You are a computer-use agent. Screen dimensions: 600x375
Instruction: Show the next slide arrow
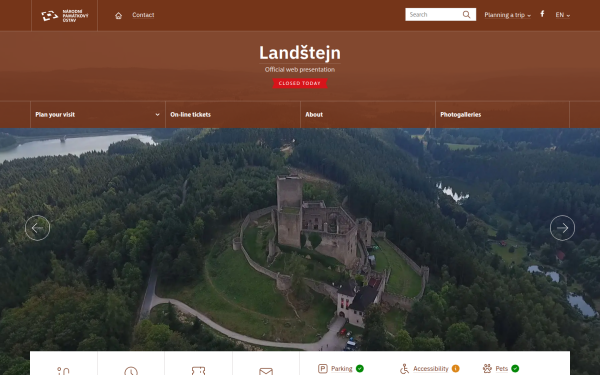click(x=562, y=228)
